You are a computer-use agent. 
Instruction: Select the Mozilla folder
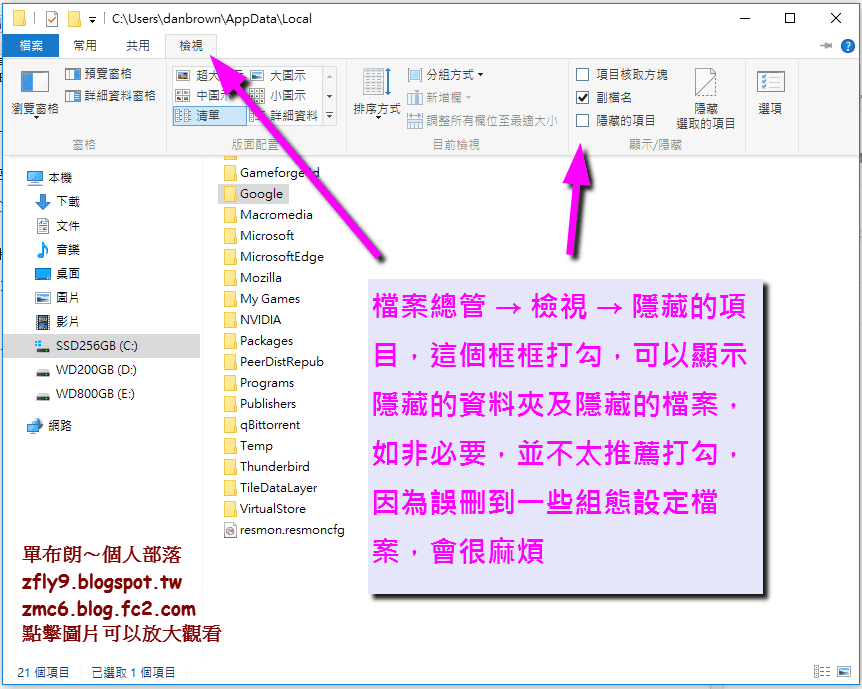tap(253, 278)
